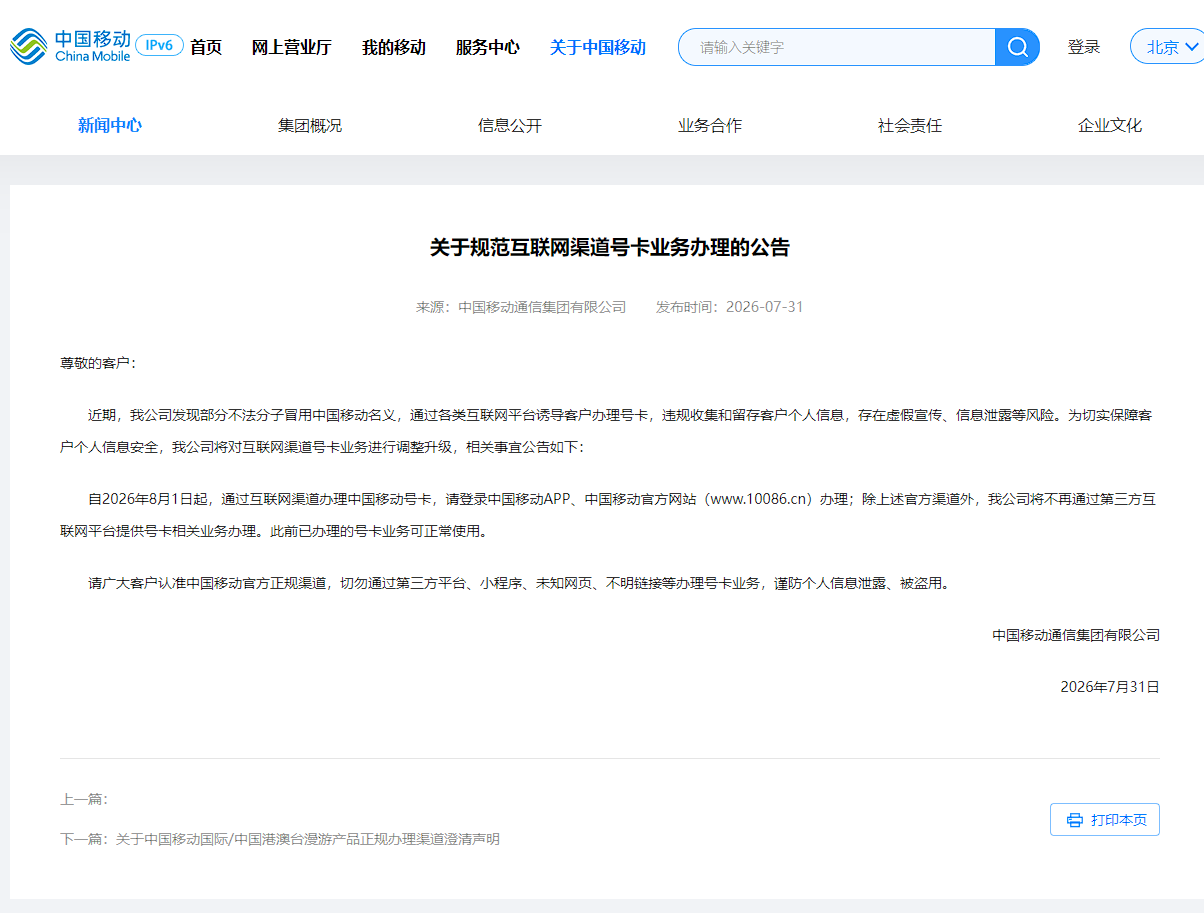Image resolution: width=1204 pixels, height=913 pixels.
Task: Click the 打印本页 print button
Action: click(x=1105, y=819)
